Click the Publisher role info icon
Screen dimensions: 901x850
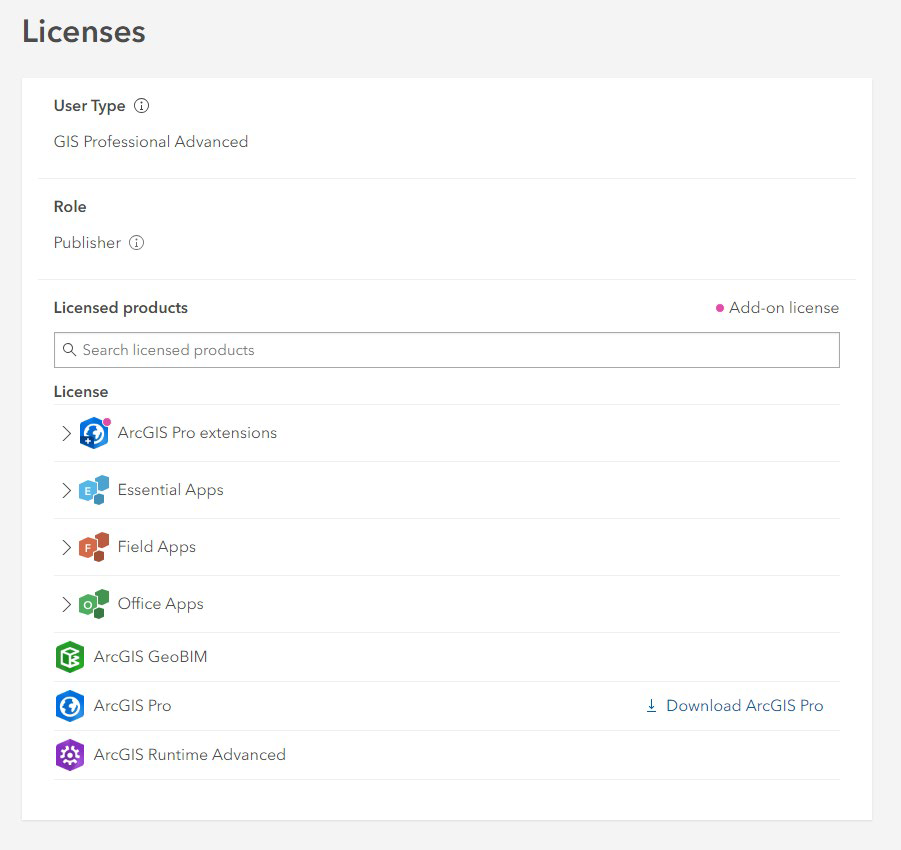(x=136, y=243)
